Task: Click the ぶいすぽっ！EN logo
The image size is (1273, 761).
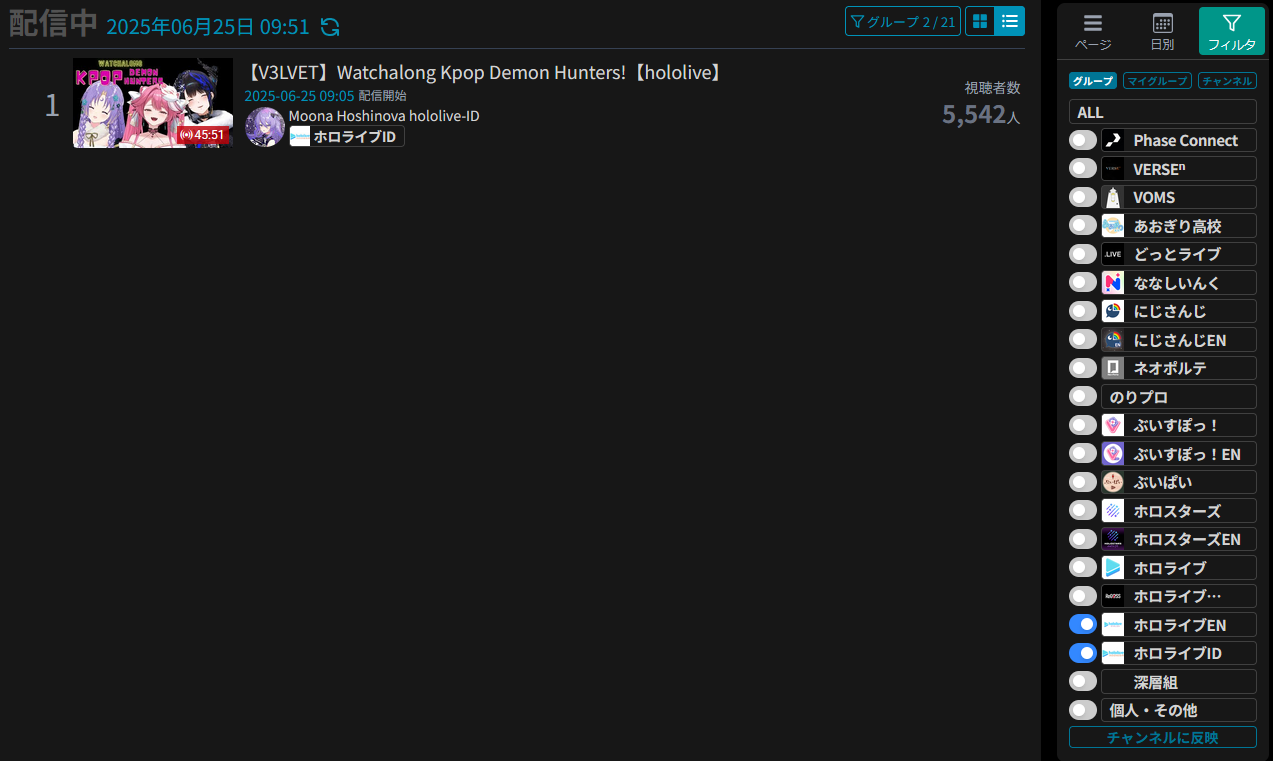Action: click(1113, 454)
